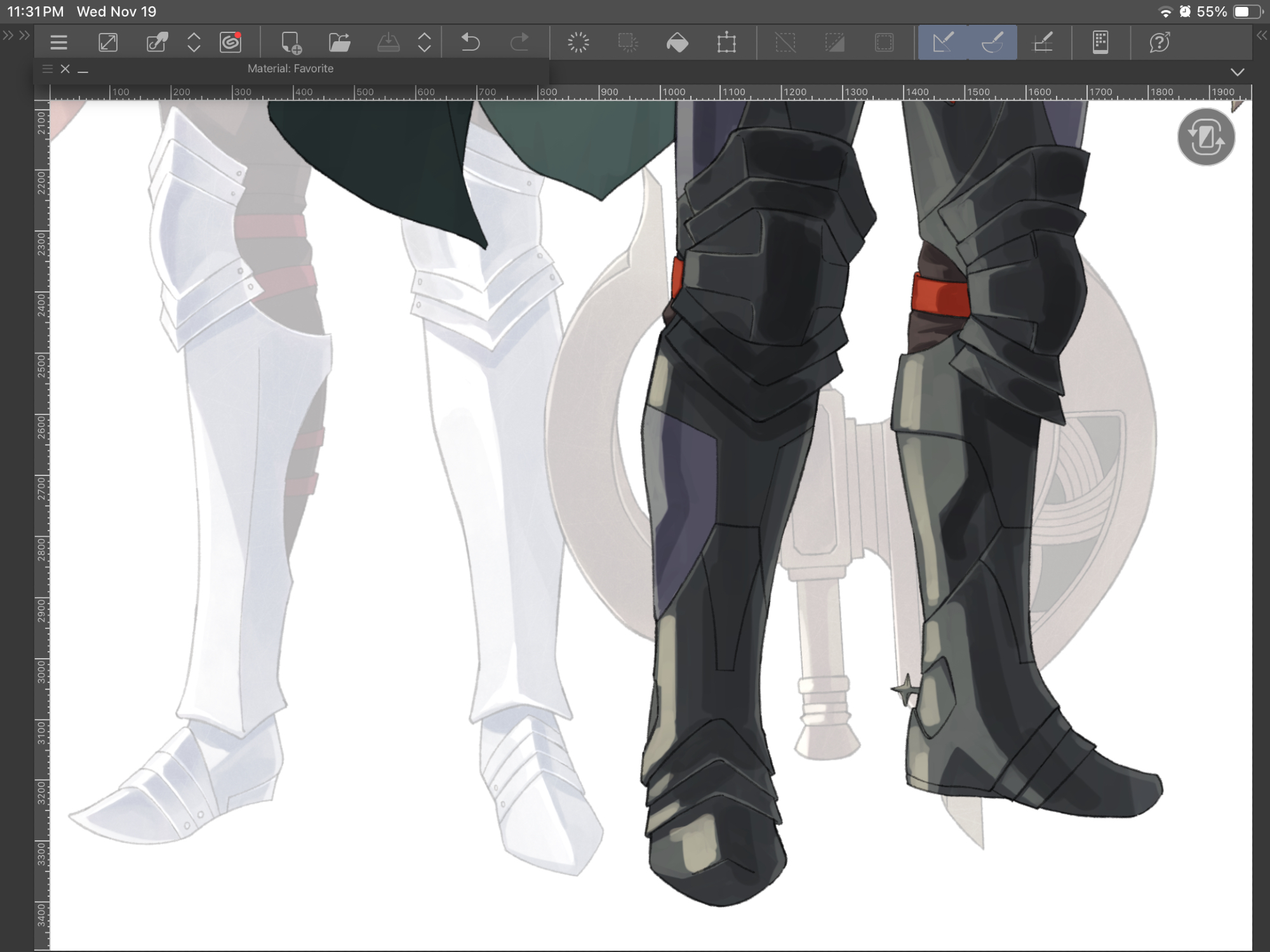Open Material: Favorite palette menu

click(x=47, y=69)
